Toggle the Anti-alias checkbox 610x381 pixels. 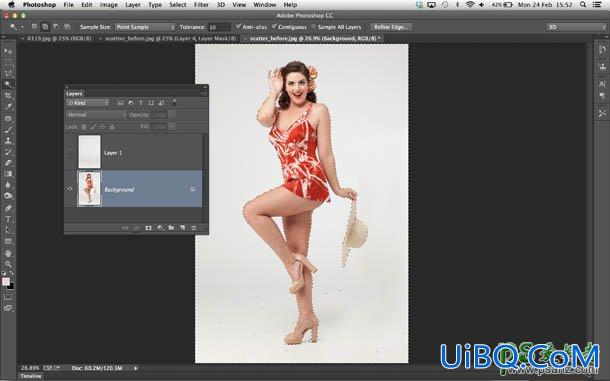(x=238, y=26)
